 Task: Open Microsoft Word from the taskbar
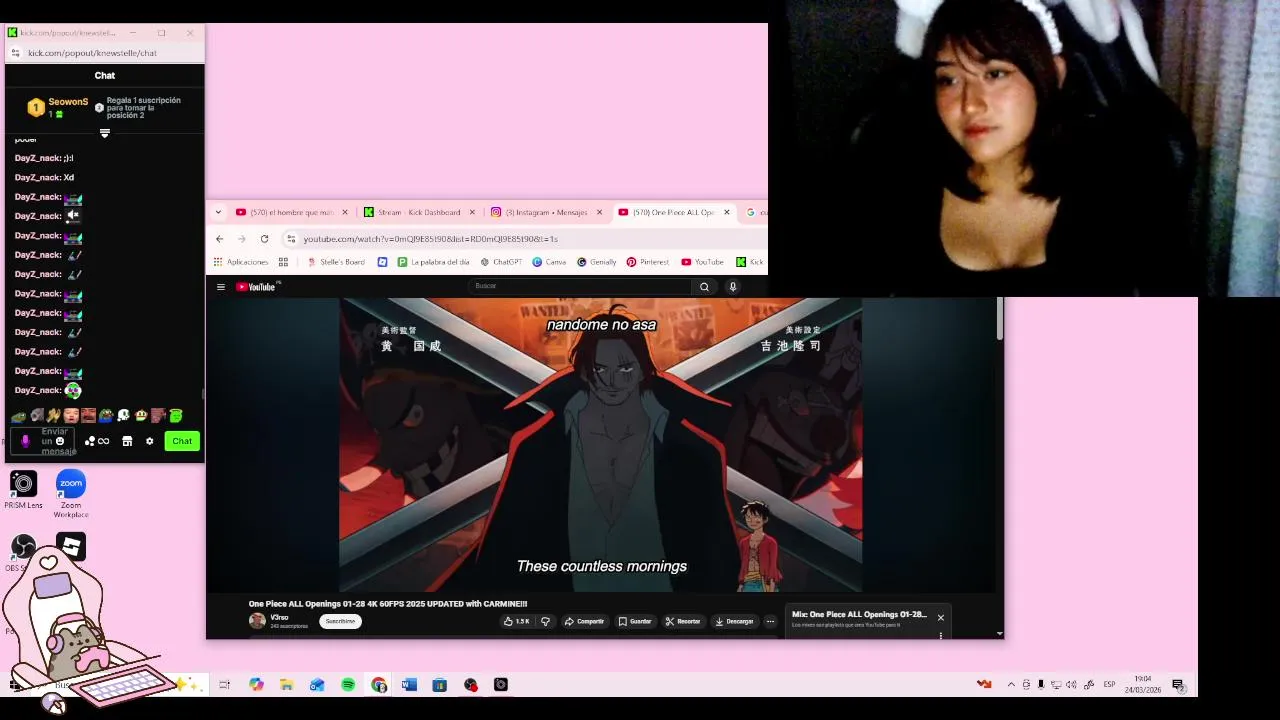pyautogui.click(x=409, y=685)
